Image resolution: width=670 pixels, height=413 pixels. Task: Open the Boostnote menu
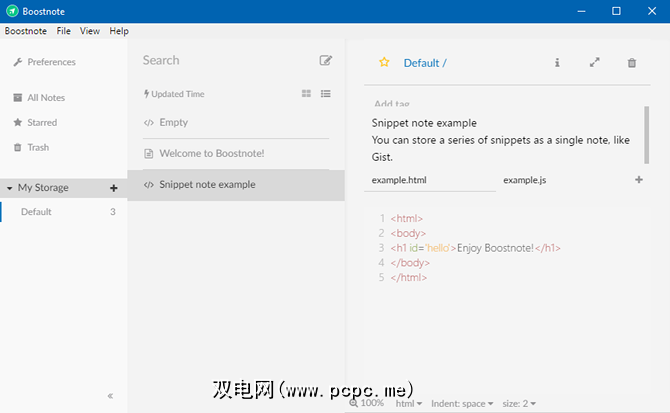(26, 31)
